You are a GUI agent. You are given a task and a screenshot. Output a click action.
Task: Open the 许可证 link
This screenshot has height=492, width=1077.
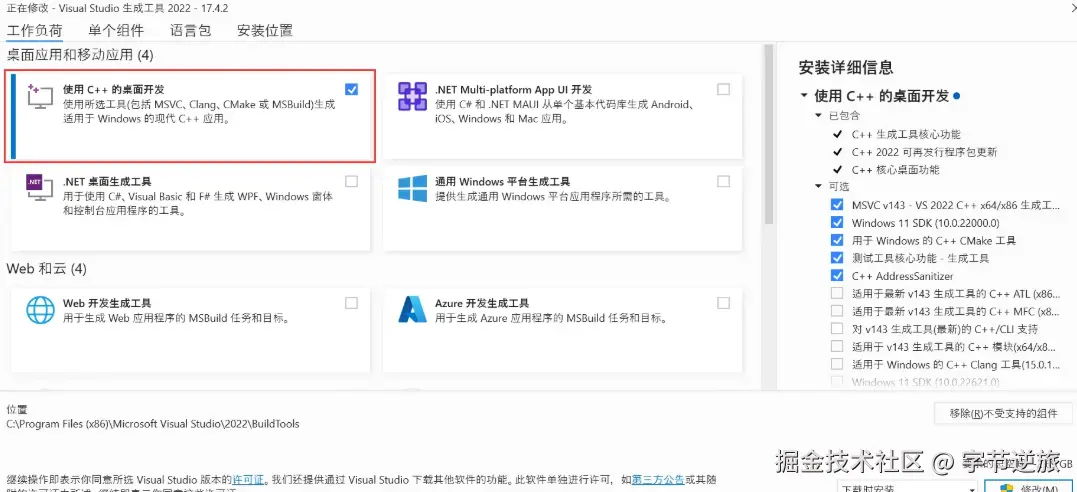click(248, 480)
